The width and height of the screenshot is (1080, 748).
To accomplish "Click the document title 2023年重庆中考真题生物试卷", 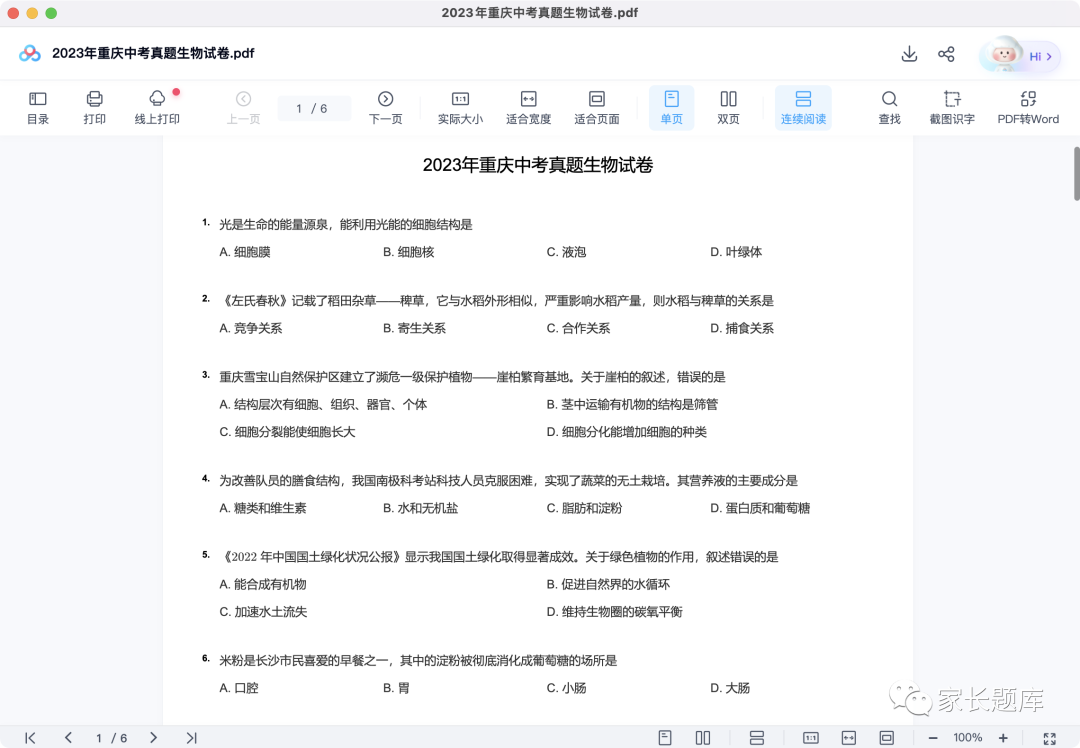I will click(538, 165).
